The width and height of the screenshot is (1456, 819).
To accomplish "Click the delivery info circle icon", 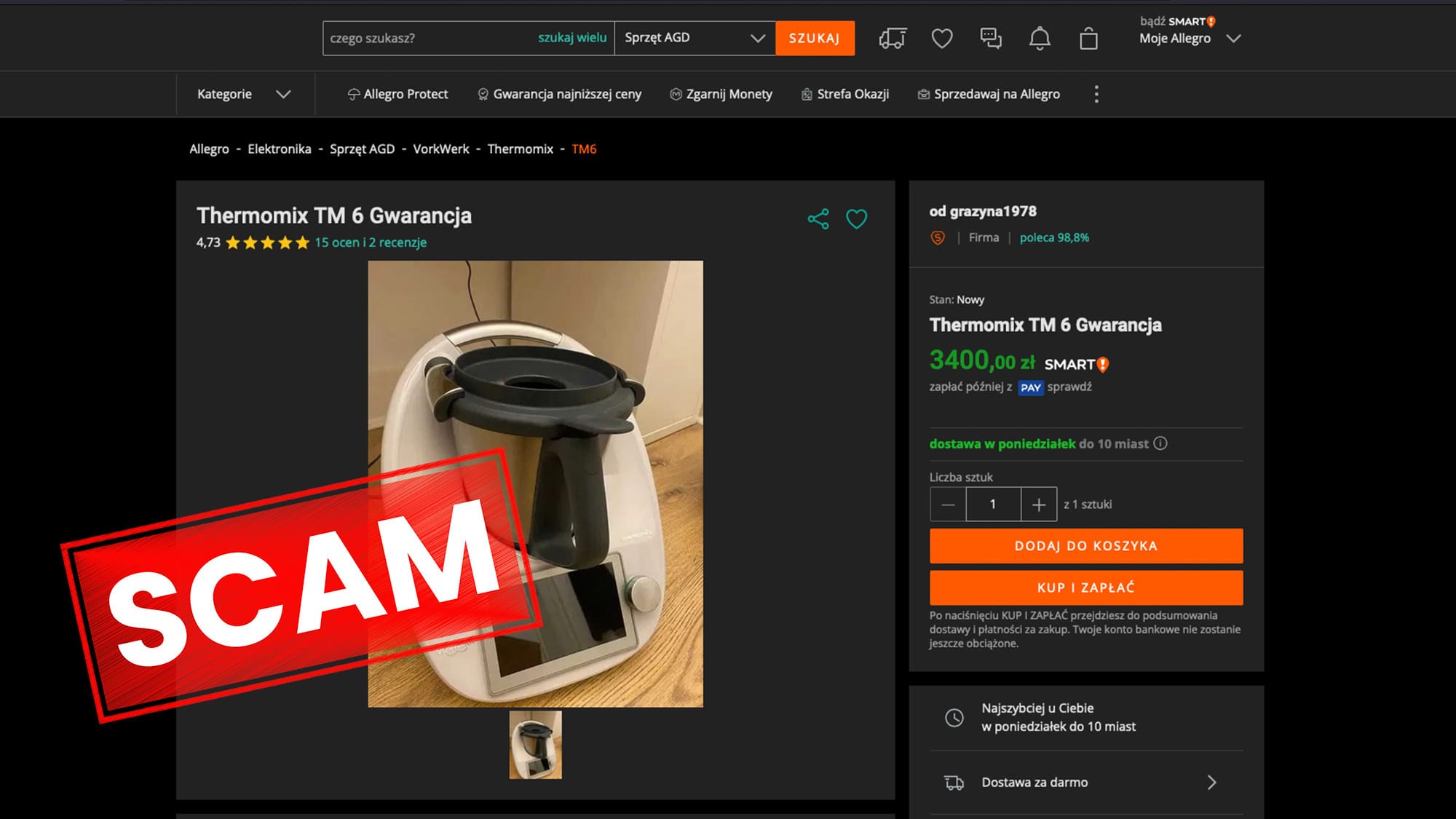I will pos(1160,443).
